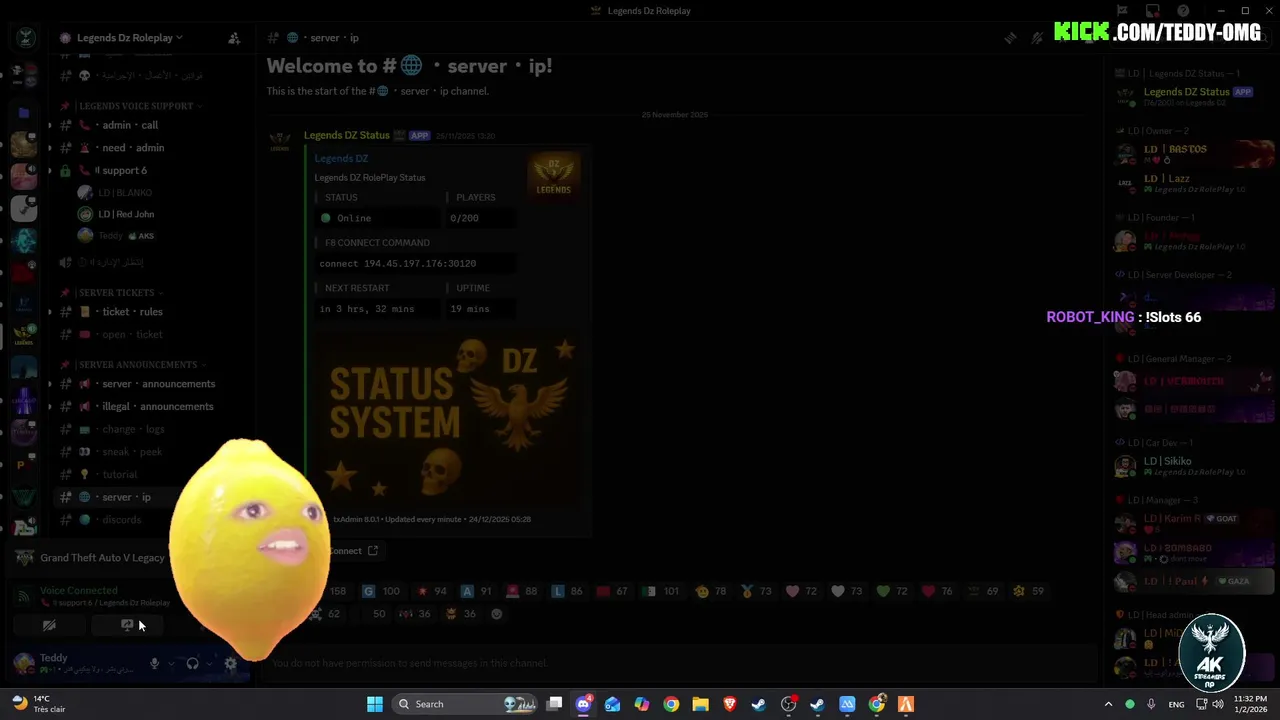
Task: Open the microphone input options arrow
Action: point(170,663)
